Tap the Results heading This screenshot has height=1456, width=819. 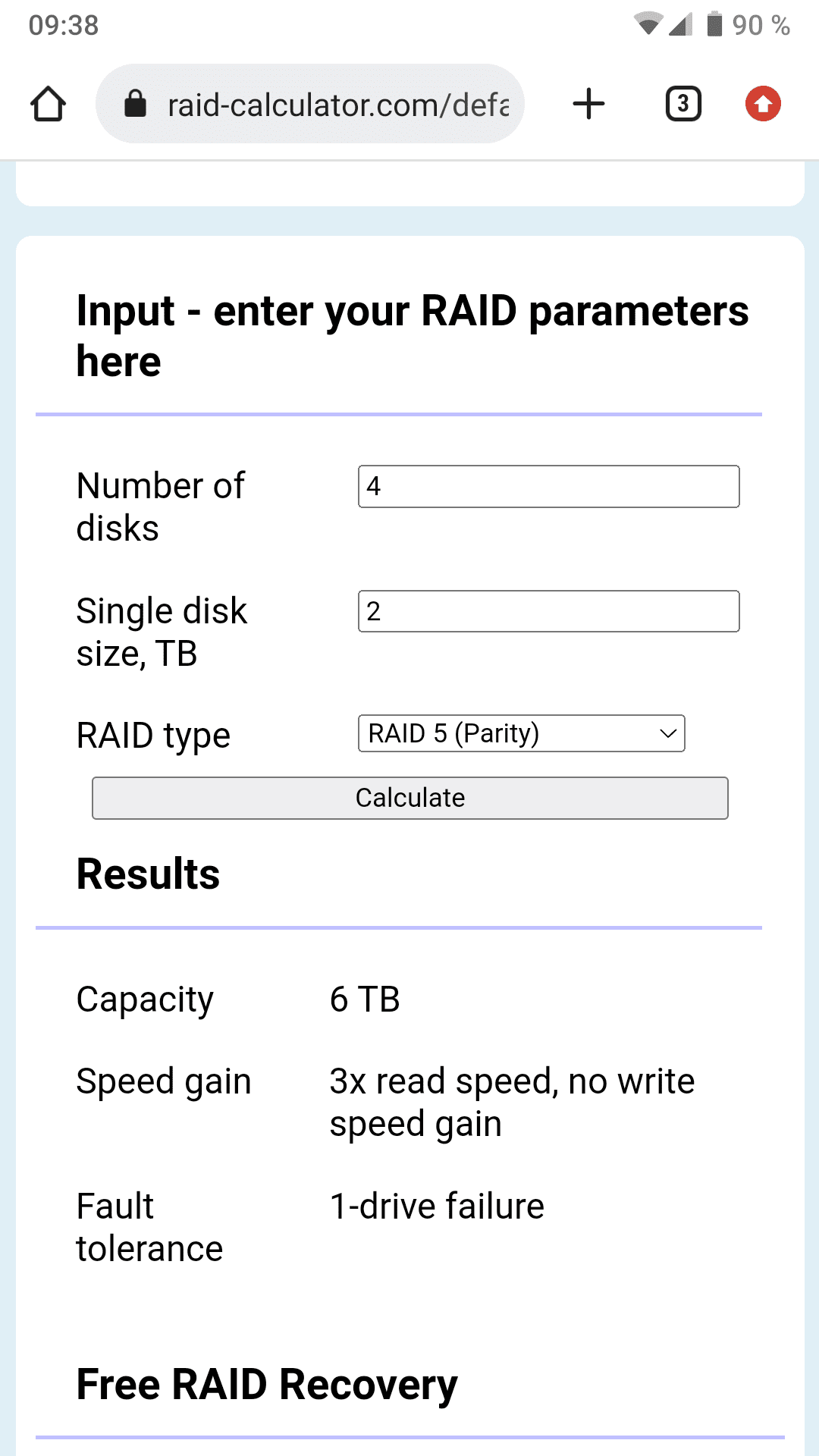click(x=149, y=874)
